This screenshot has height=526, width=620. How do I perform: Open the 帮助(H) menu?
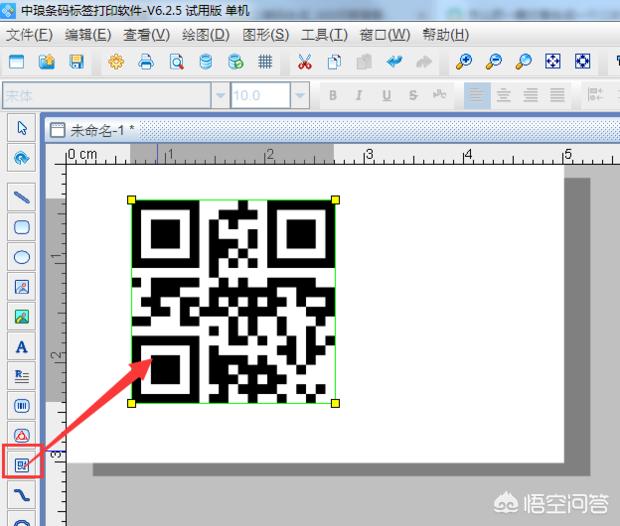446,35
